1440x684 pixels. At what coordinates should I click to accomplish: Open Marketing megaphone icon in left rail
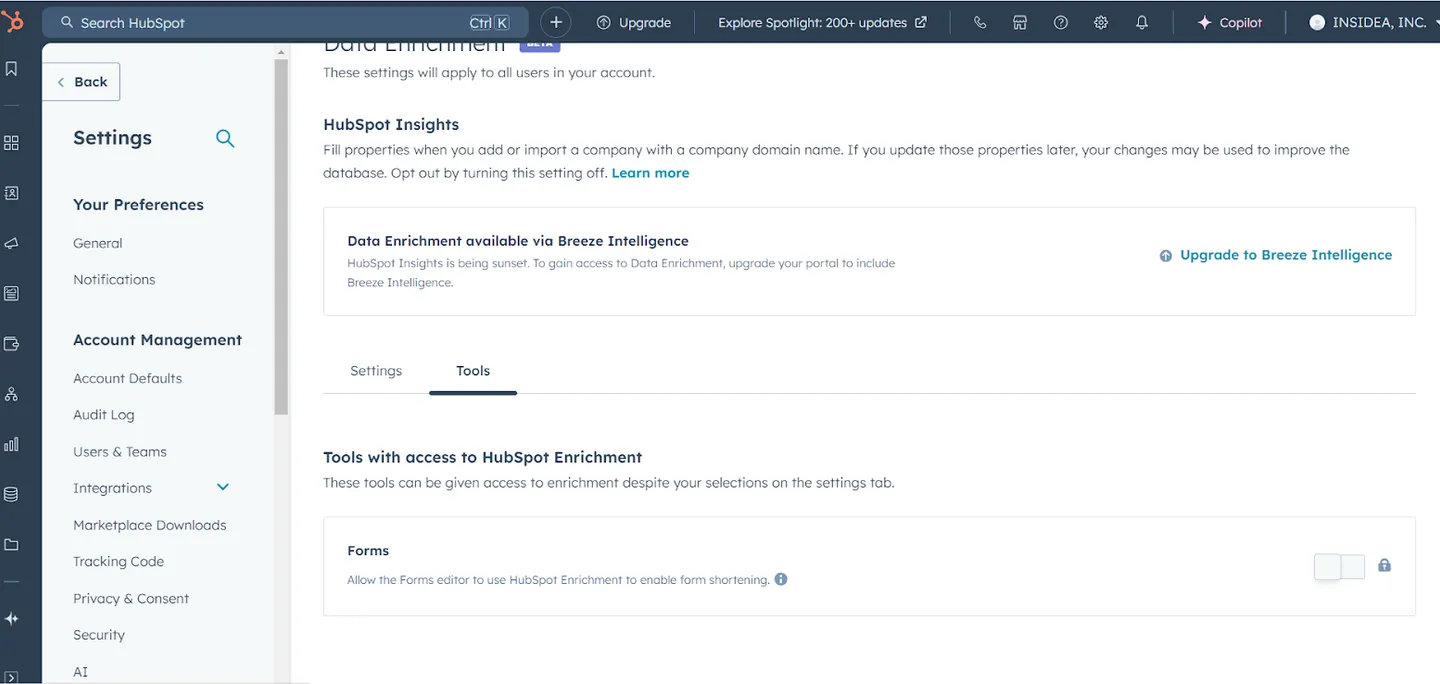point(12,243)
